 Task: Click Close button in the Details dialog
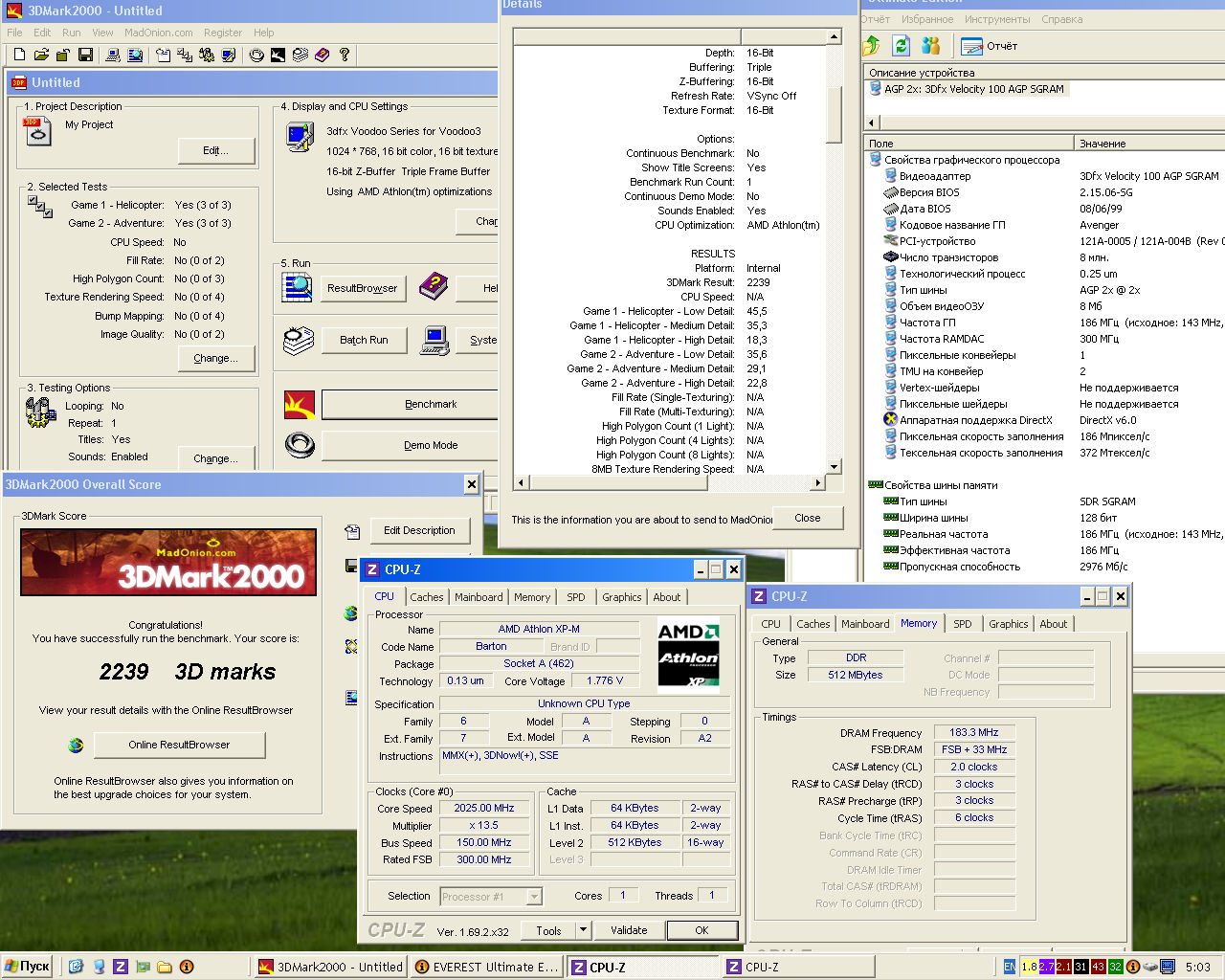808,518
